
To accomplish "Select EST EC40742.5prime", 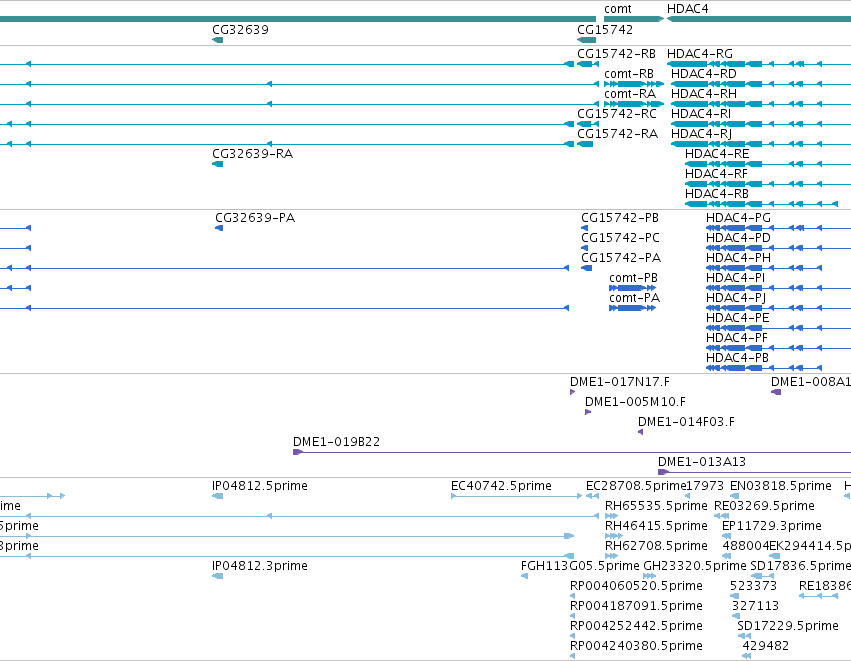I will point(501,487).
